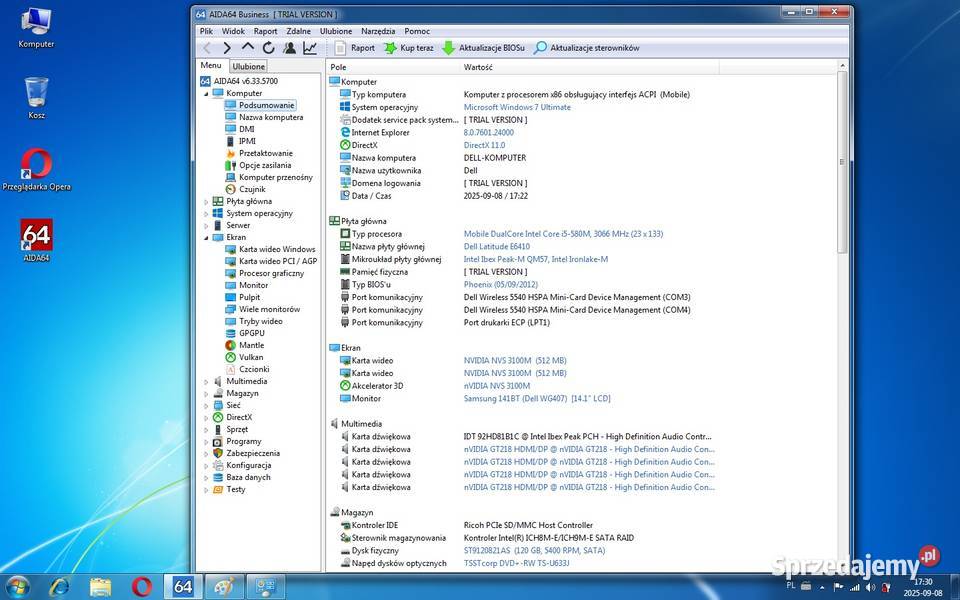Click the forward navigation arrow
The width and height of the screenshot is (960, 600).
click(227, 48)
